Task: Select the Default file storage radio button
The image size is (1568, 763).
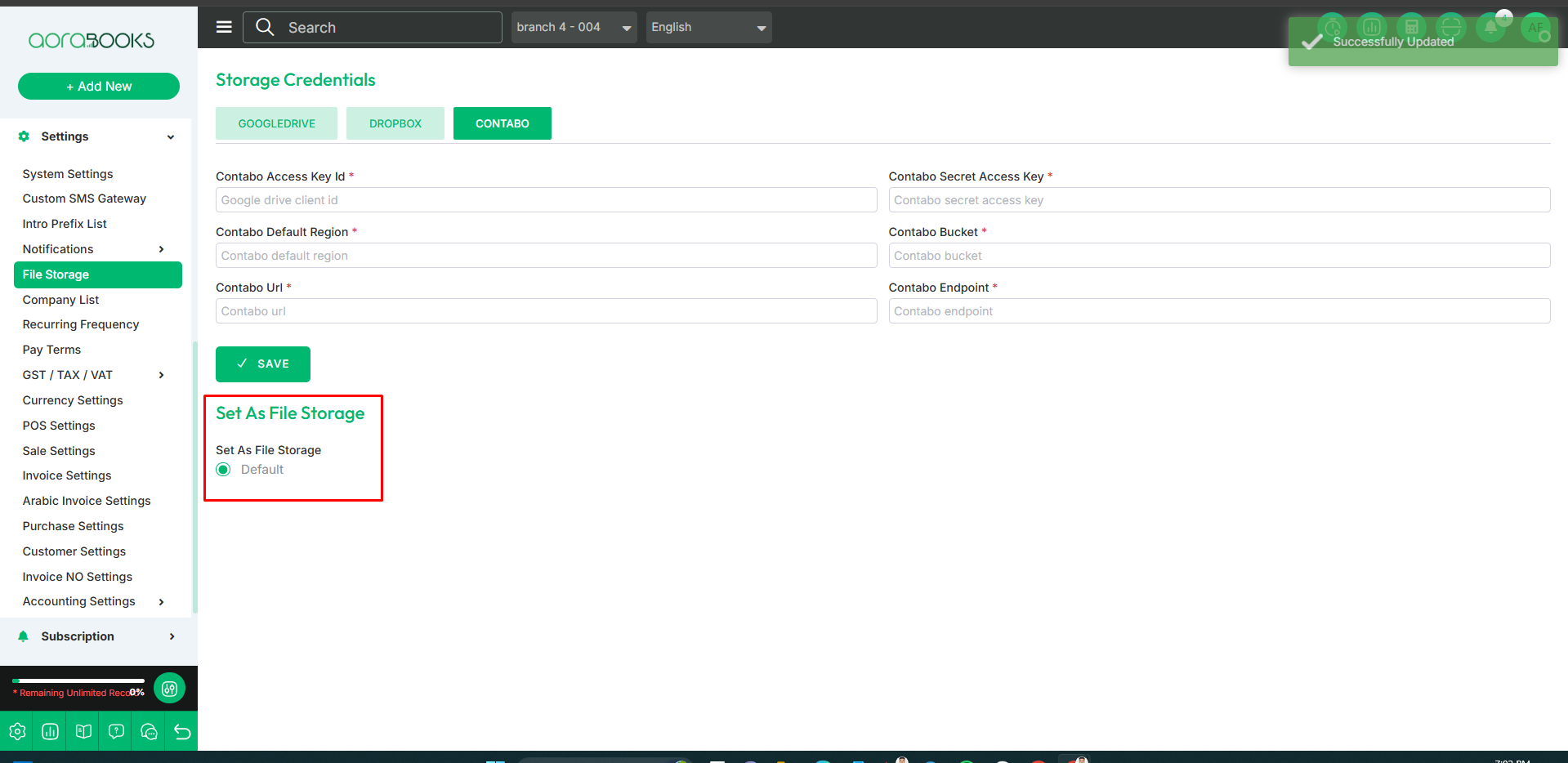Action: 223,470
